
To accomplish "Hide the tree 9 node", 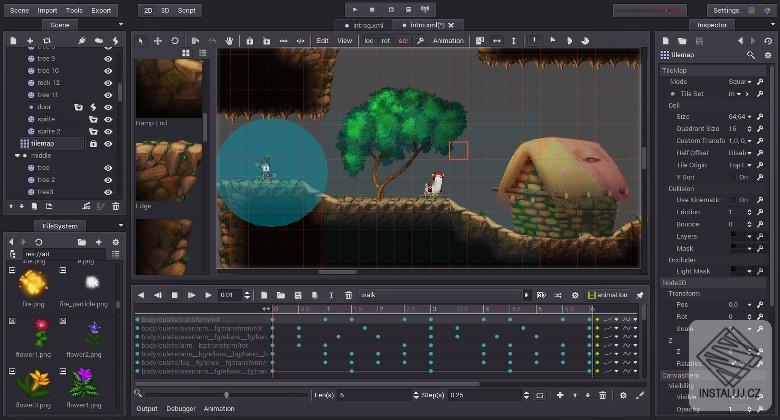I will pos(108,59).
